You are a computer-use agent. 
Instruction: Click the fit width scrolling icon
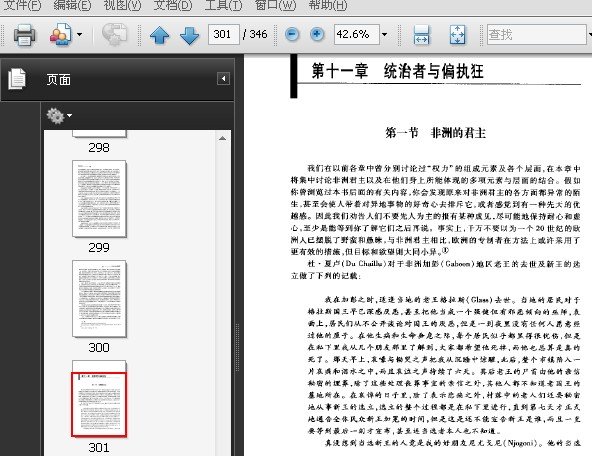421,35
